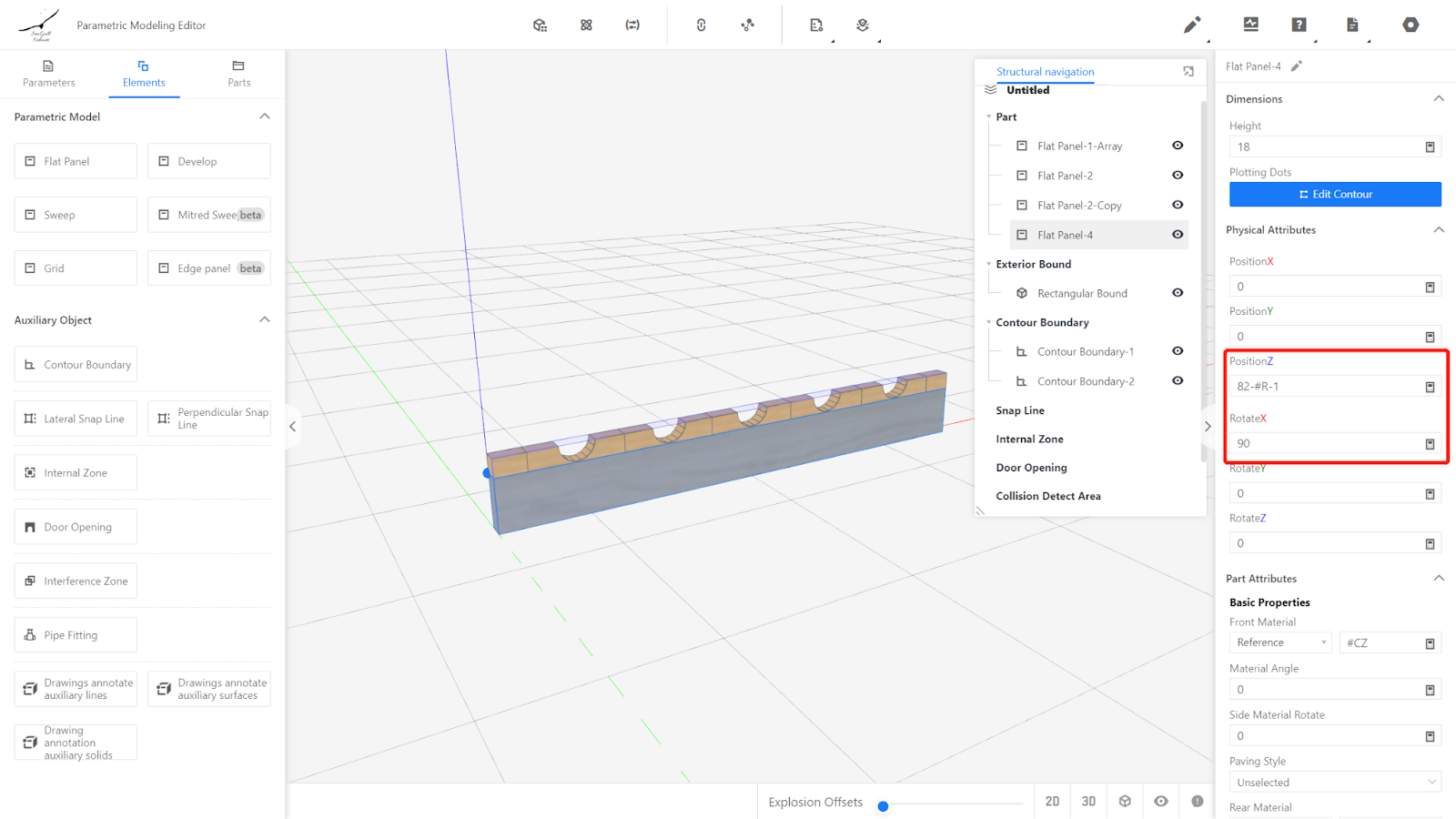The image size is (1456, 819).
Task: Click the pencil edit icon in top toolbar
Action: (x=1191, y=25)
